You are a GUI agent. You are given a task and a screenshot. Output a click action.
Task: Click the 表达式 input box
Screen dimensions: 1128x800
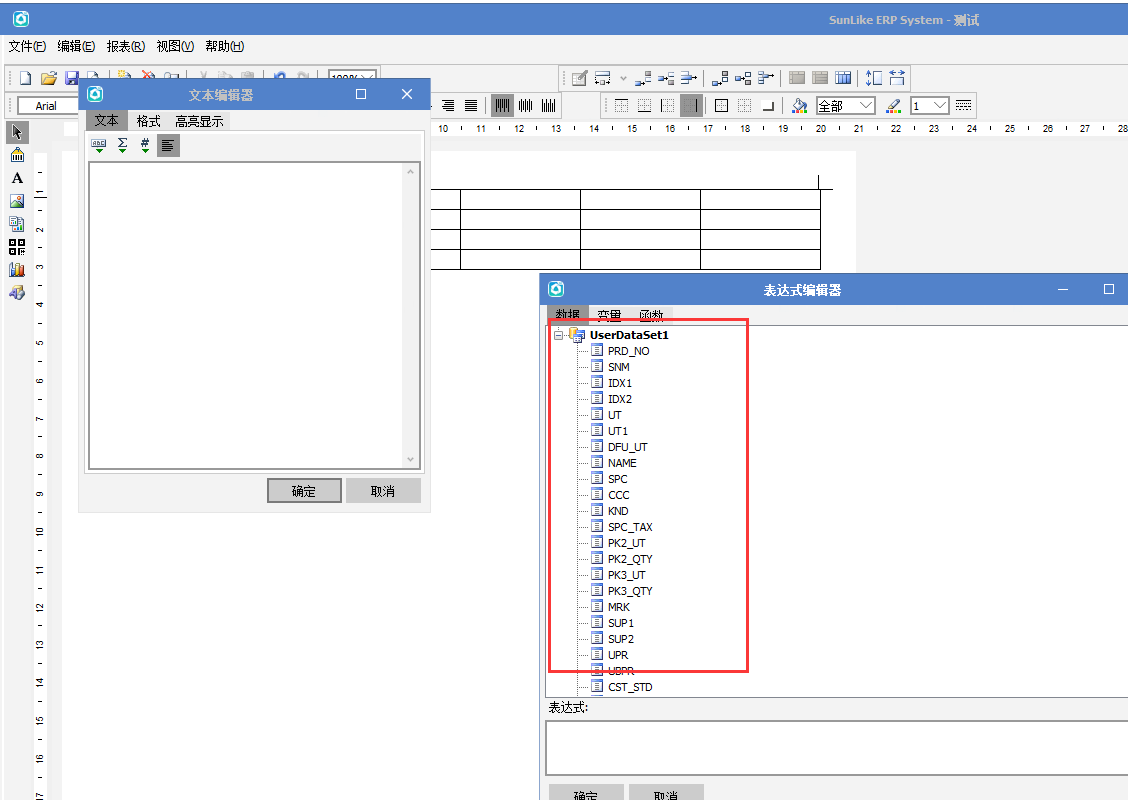[x=837, y=747]
